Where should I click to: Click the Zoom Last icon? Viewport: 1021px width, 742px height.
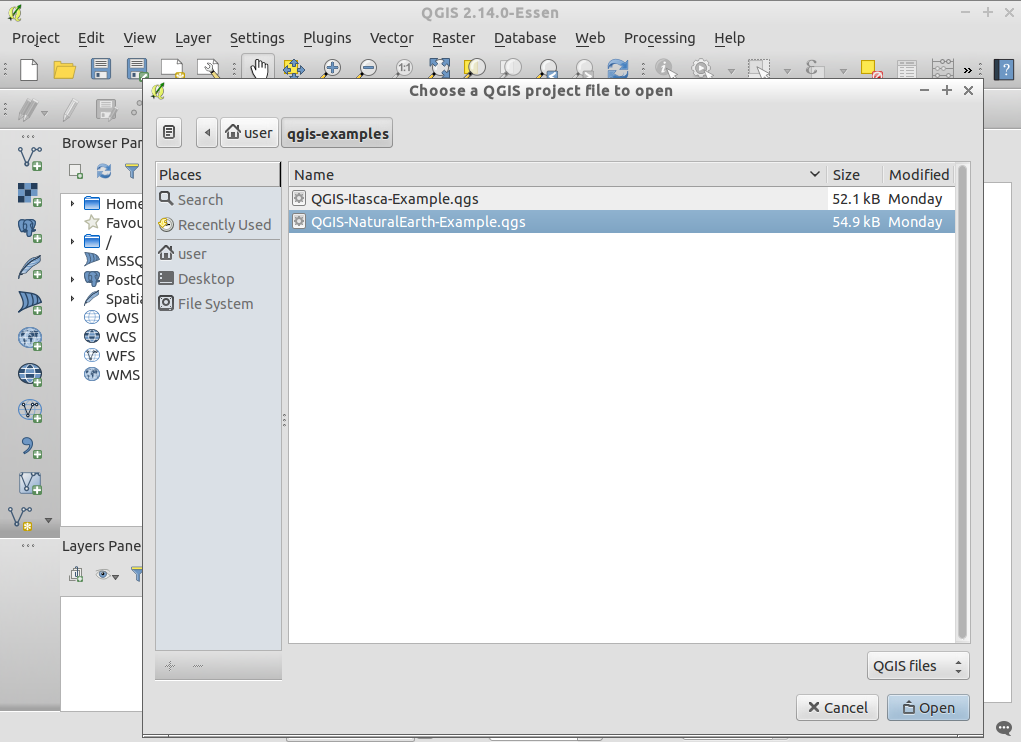coord(548,68)
